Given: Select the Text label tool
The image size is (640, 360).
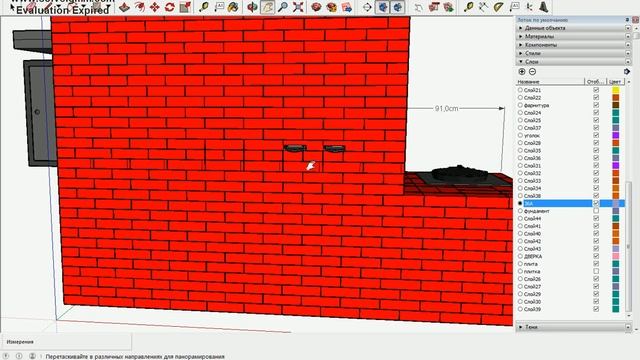Looking at the screenshot, I should (219, 7).
